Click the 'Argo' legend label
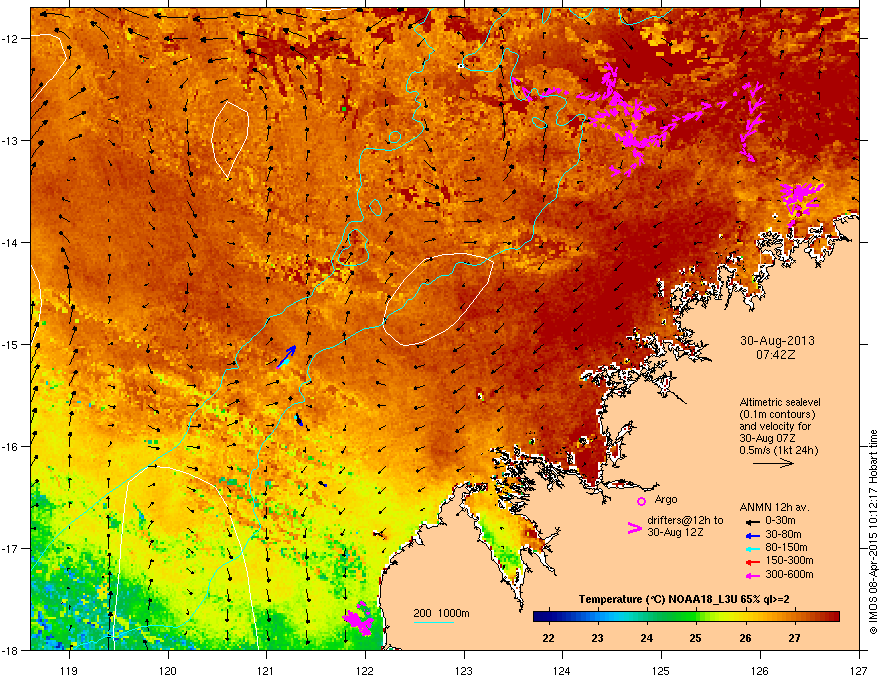The image size is (880, 680). tap(666, 499)
